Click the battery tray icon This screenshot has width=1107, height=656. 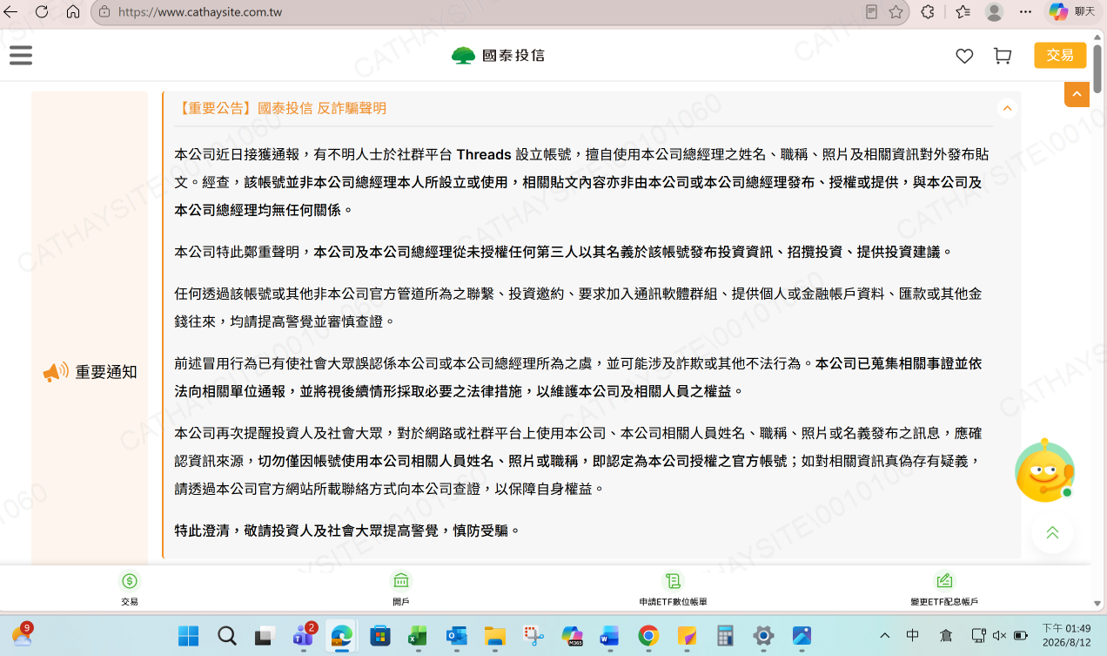point(1021,636)
